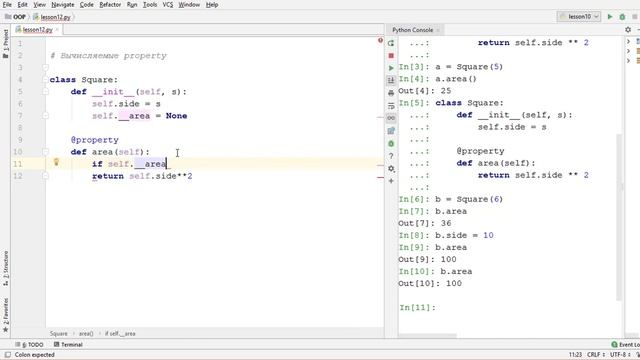Click the 11:23 cursor position indicator
Viewport: 640px width, 360px height.
point(575,355)
